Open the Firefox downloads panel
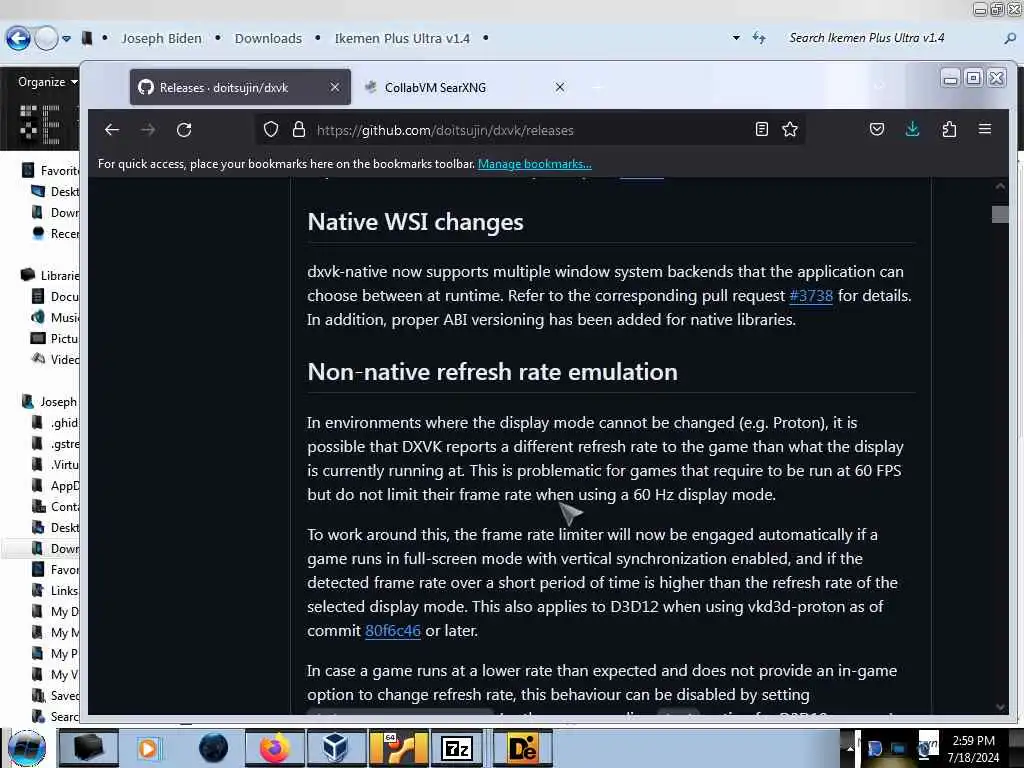The height and width of the screenshot is (768, 1024). (912, 129)
